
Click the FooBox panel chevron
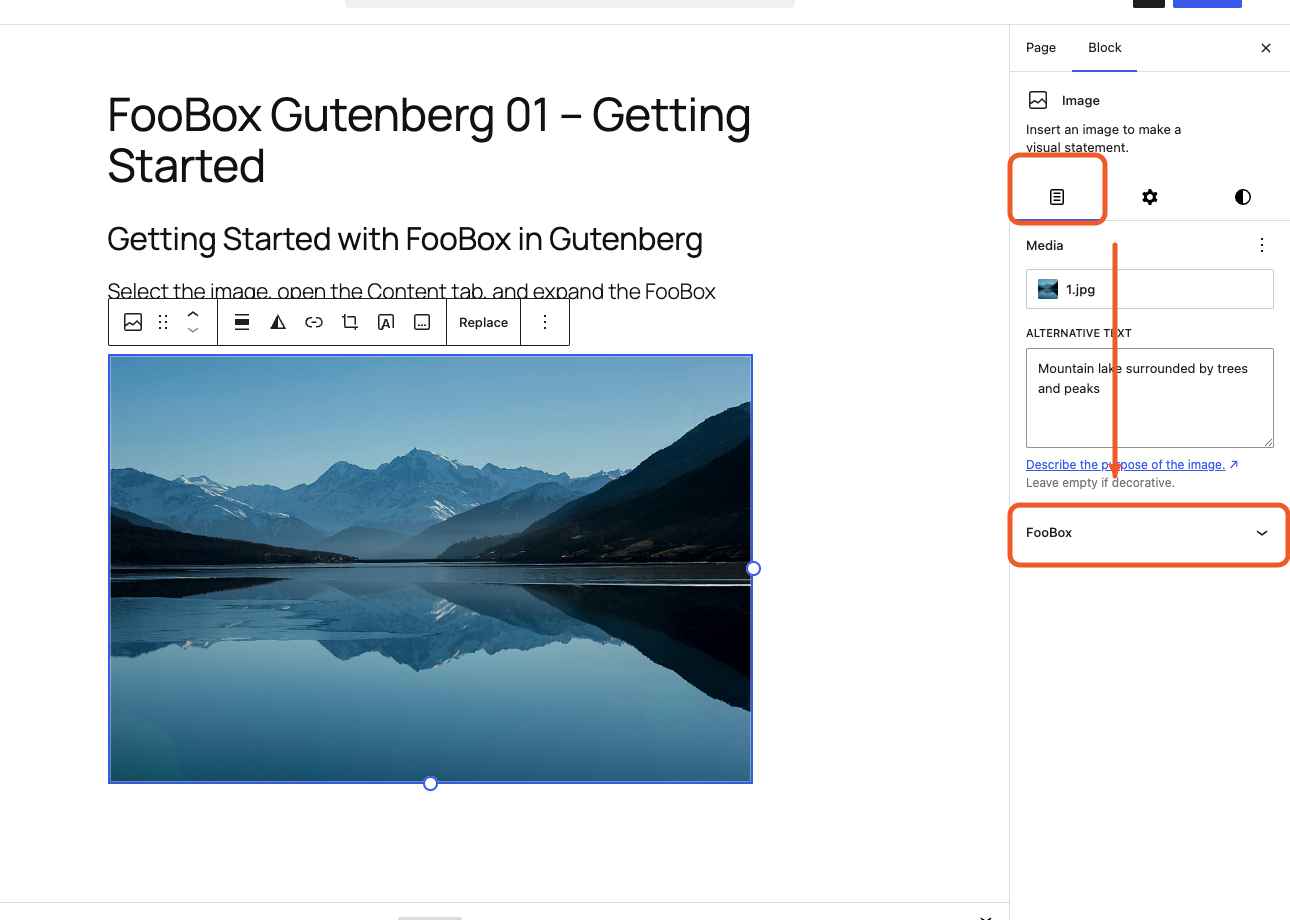1262,533
